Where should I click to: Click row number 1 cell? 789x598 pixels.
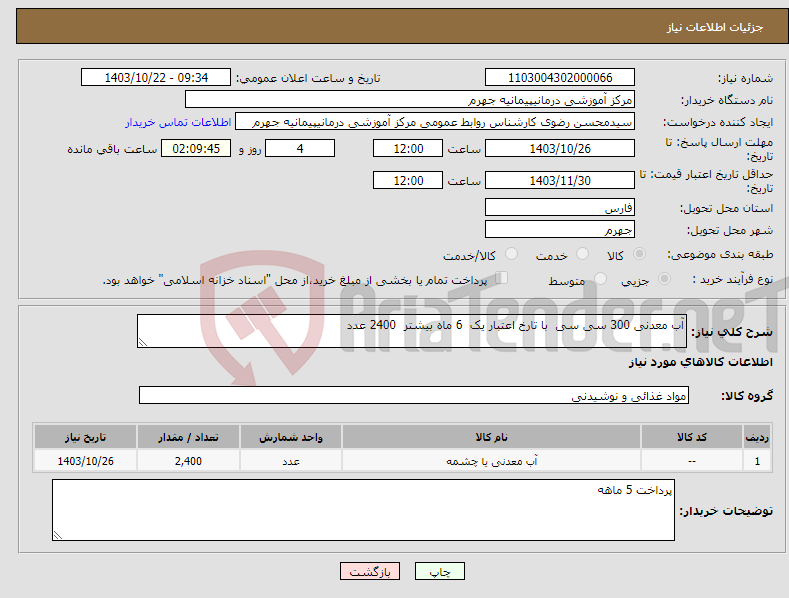tap(757, 461)
